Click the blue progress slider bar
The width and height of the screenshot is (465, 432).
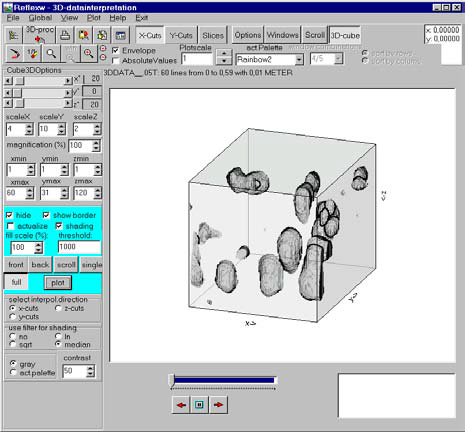(x=224, y=380)
